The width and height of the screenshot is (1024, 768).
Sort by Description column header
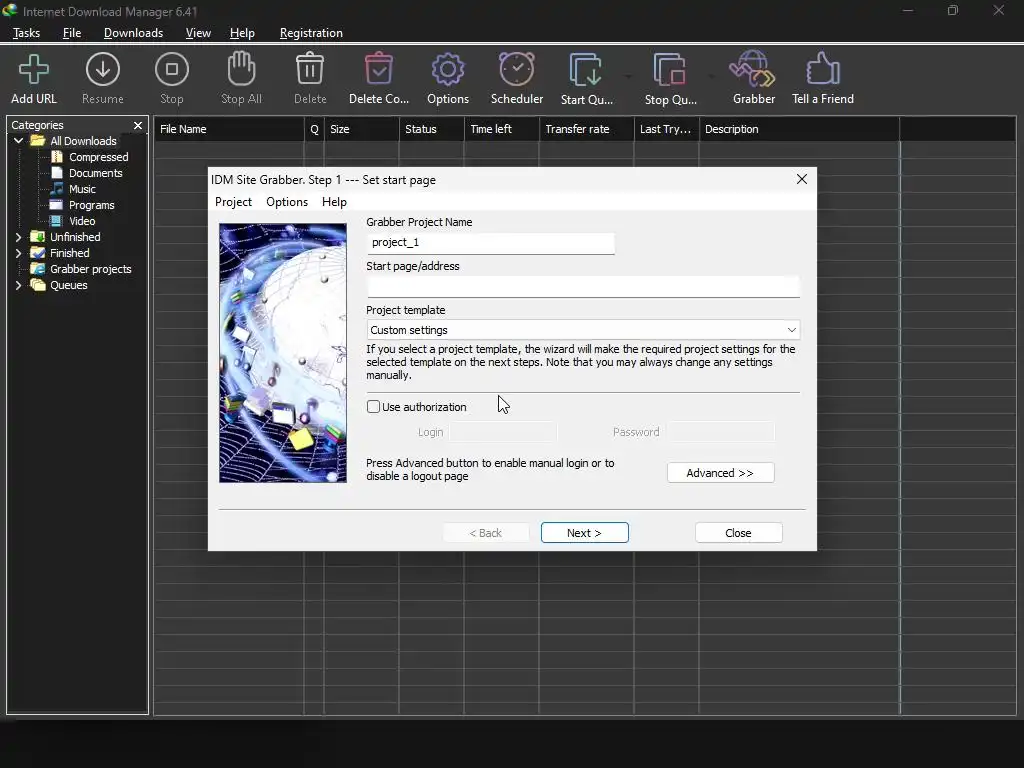799,129
